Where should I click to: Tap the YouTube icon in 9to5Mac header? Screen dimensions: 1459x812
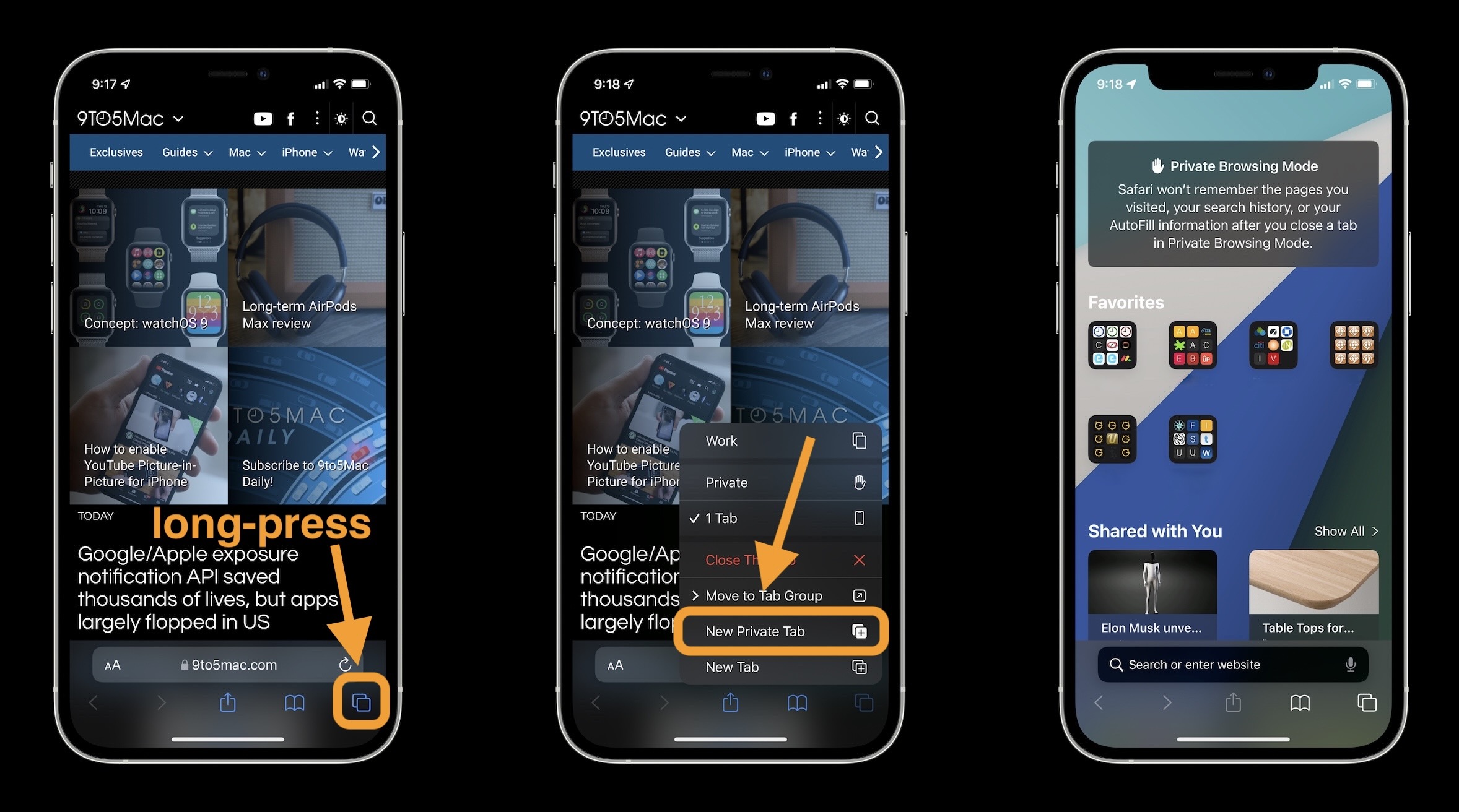pos(264,118)
